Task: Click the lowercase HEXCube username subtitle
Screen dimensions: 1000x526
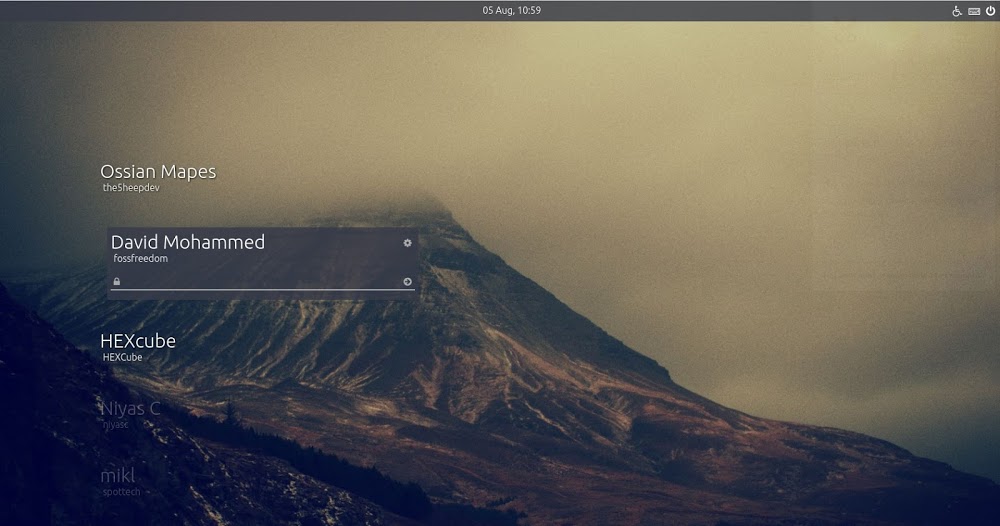Action: click(x=123, y=357)
